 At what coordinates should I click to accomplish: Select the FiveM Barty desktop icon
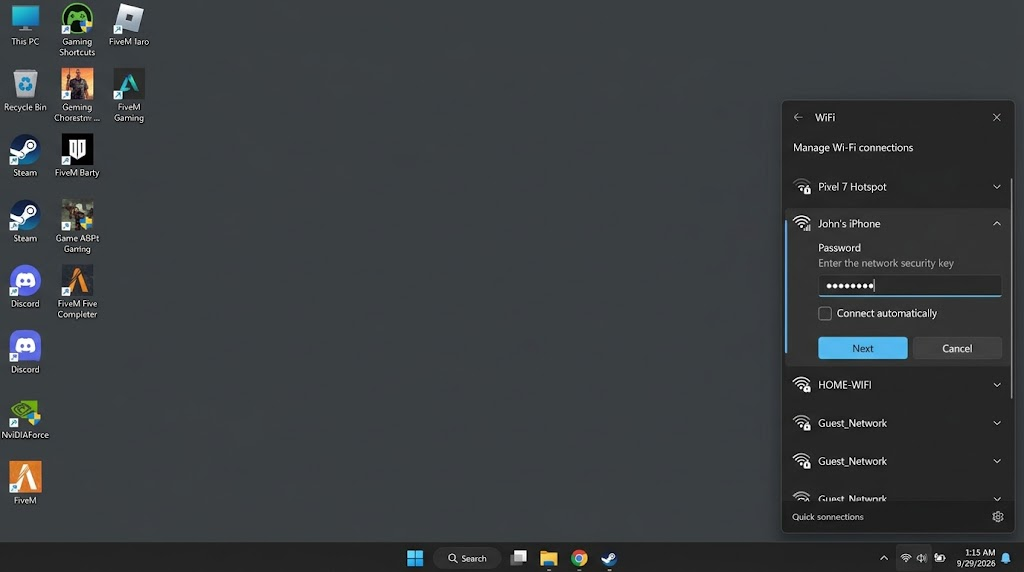pos(77,156)
